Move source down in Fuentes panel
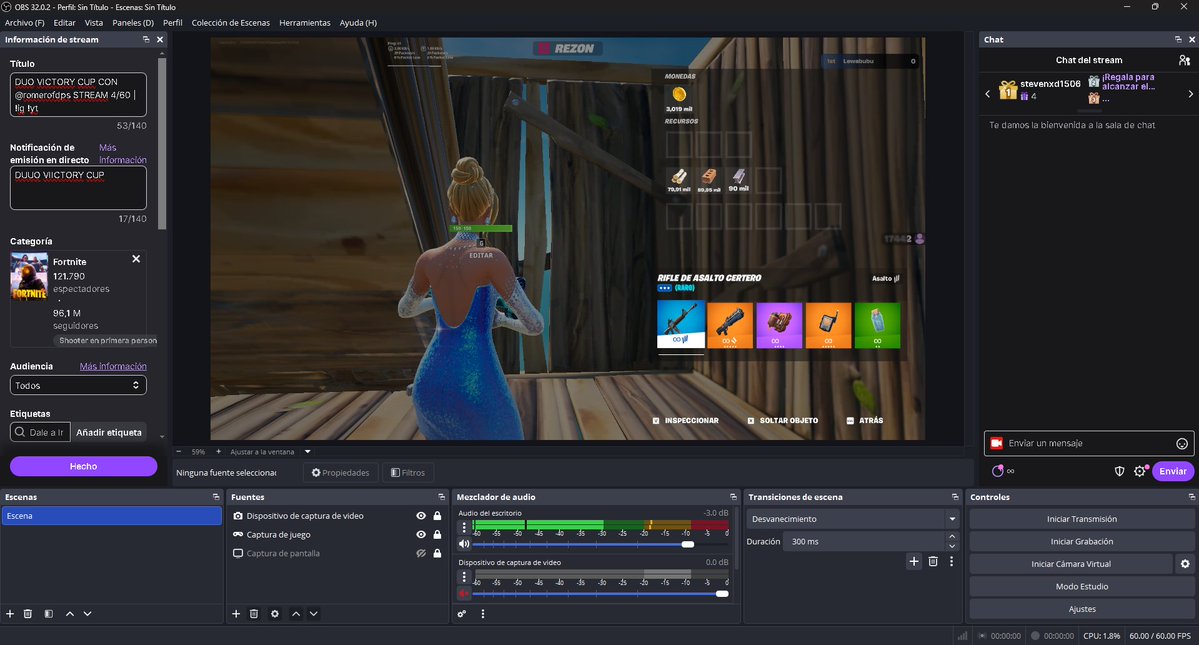This screenshot has height=645, width=1199. pyautogui.click(x=314, y=614)
